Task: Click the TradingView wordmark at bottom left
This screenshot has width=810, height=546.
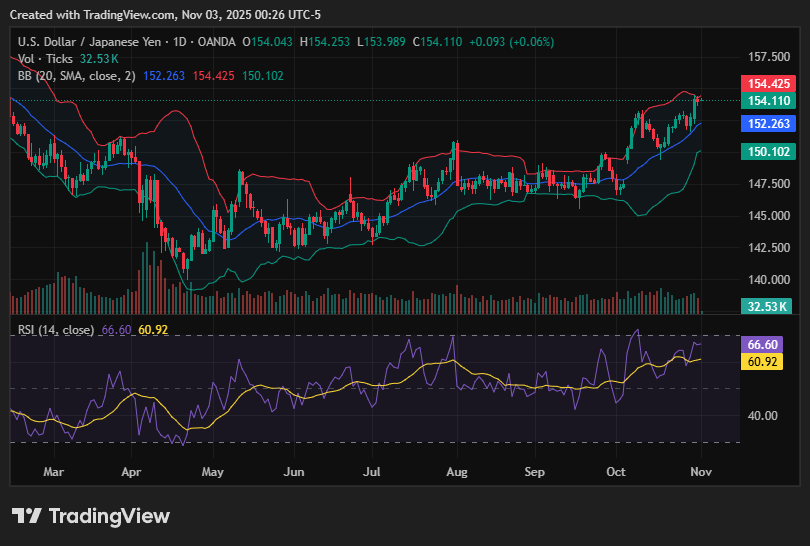Action: tap(109, 516)
